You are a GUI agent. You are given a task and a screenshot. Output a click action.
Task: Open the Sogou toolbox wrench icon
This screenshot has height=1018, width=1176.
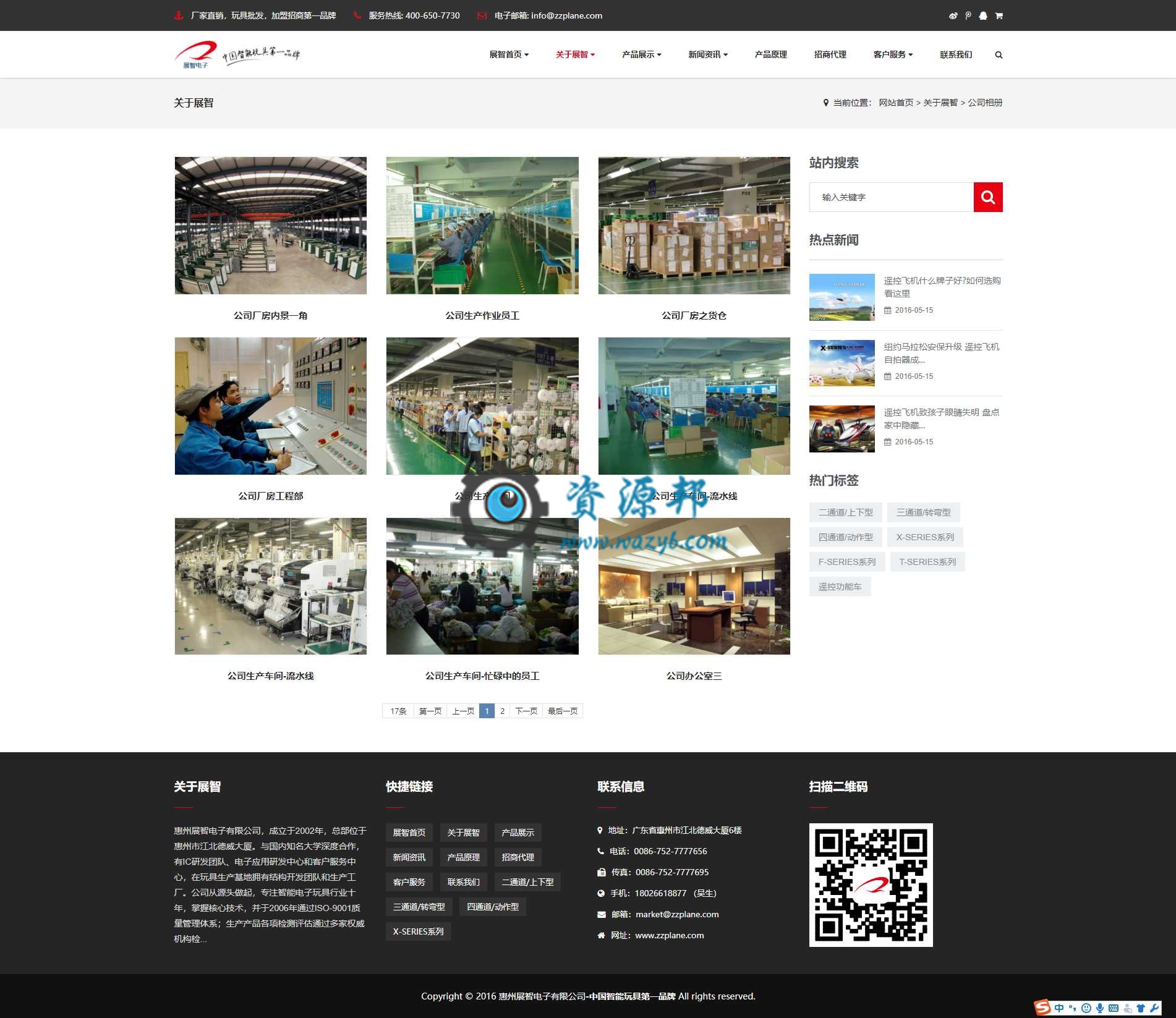tap(1154, 1008)
